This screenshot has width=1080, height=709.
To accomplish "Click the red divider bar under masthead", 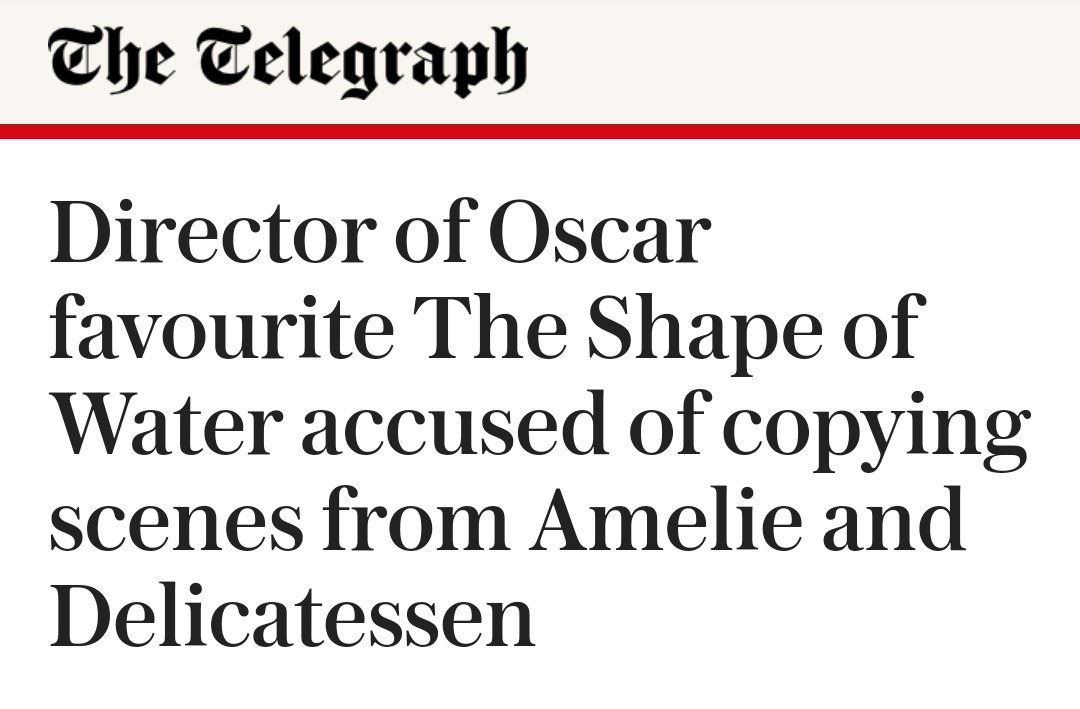I will point(540,131).
